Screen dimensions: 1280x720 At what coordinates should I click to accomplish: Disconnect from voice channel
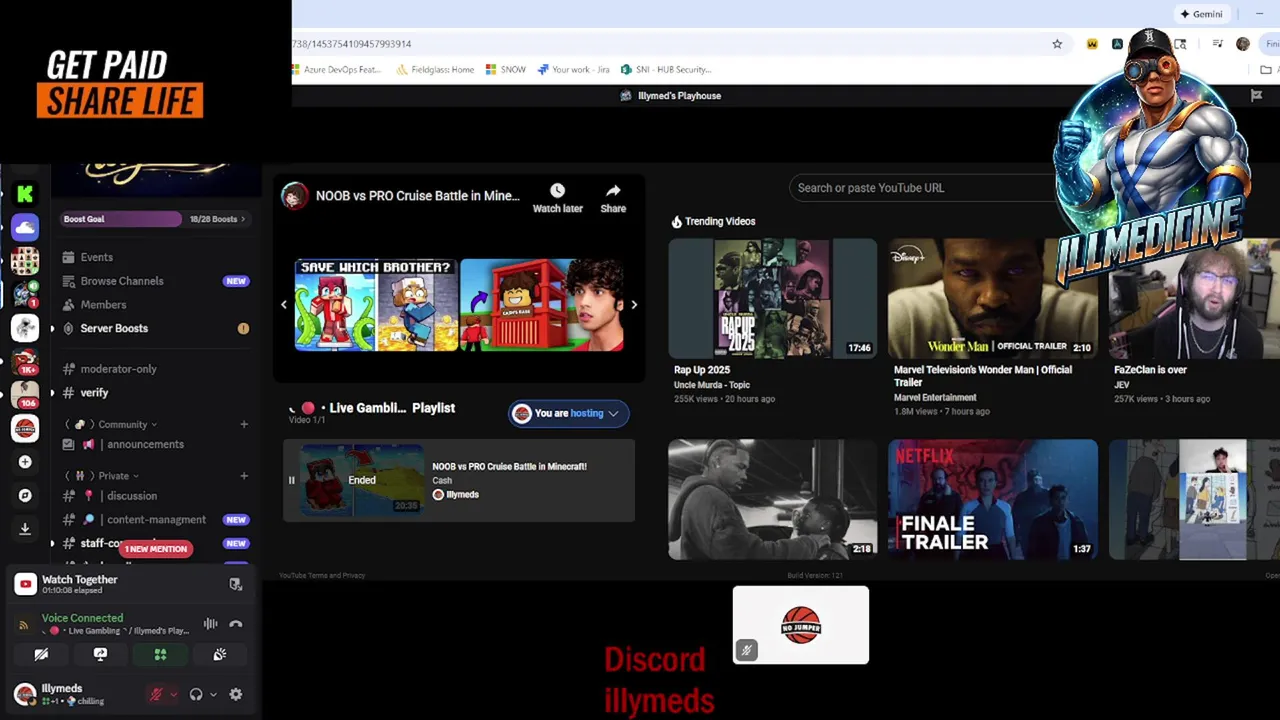click(236, 624)
